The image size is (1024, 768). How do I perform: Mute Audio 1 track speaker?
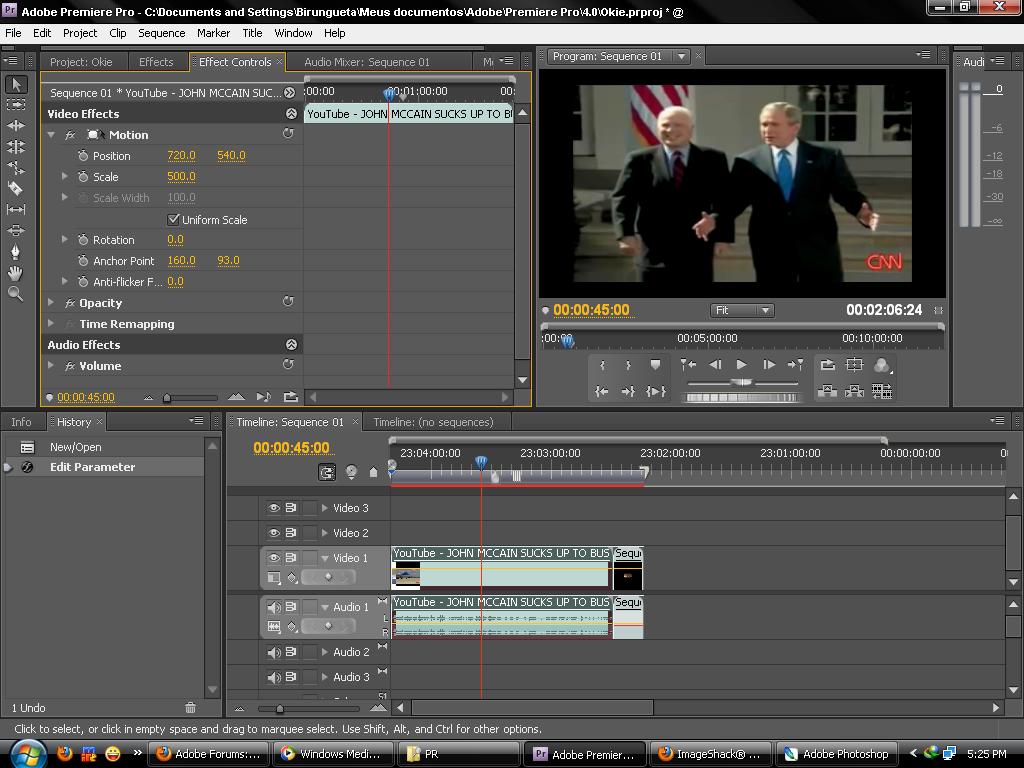coord(274,607)
